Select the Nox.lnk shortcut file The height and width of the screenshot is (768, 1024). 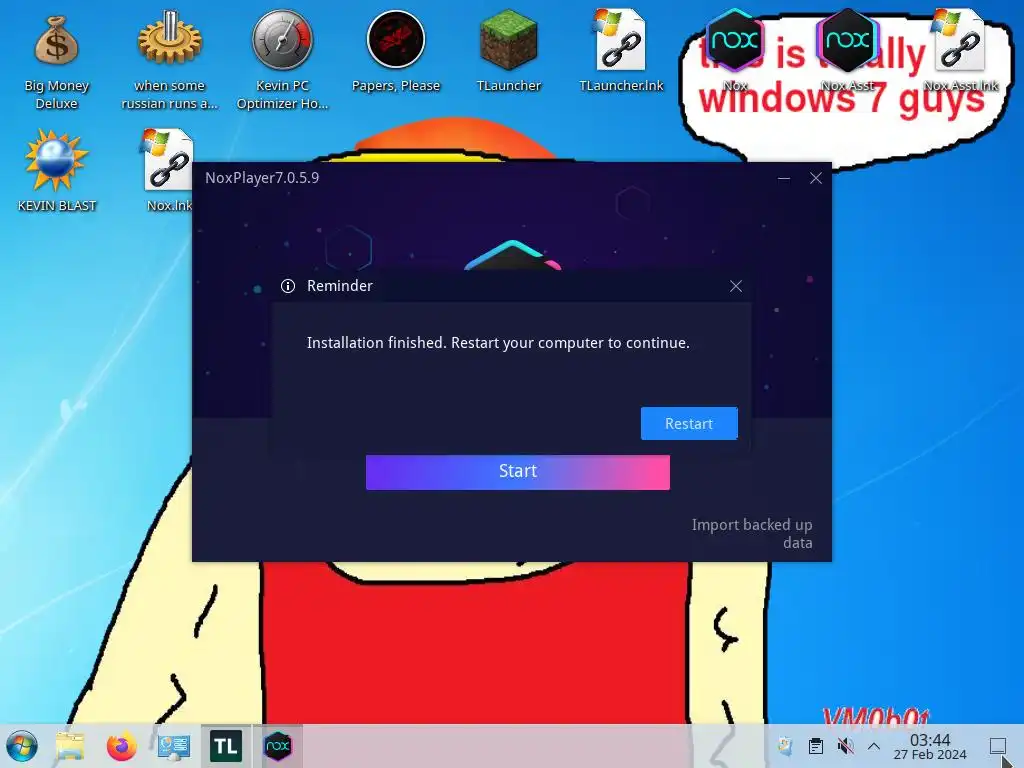(x=169, y=171)
